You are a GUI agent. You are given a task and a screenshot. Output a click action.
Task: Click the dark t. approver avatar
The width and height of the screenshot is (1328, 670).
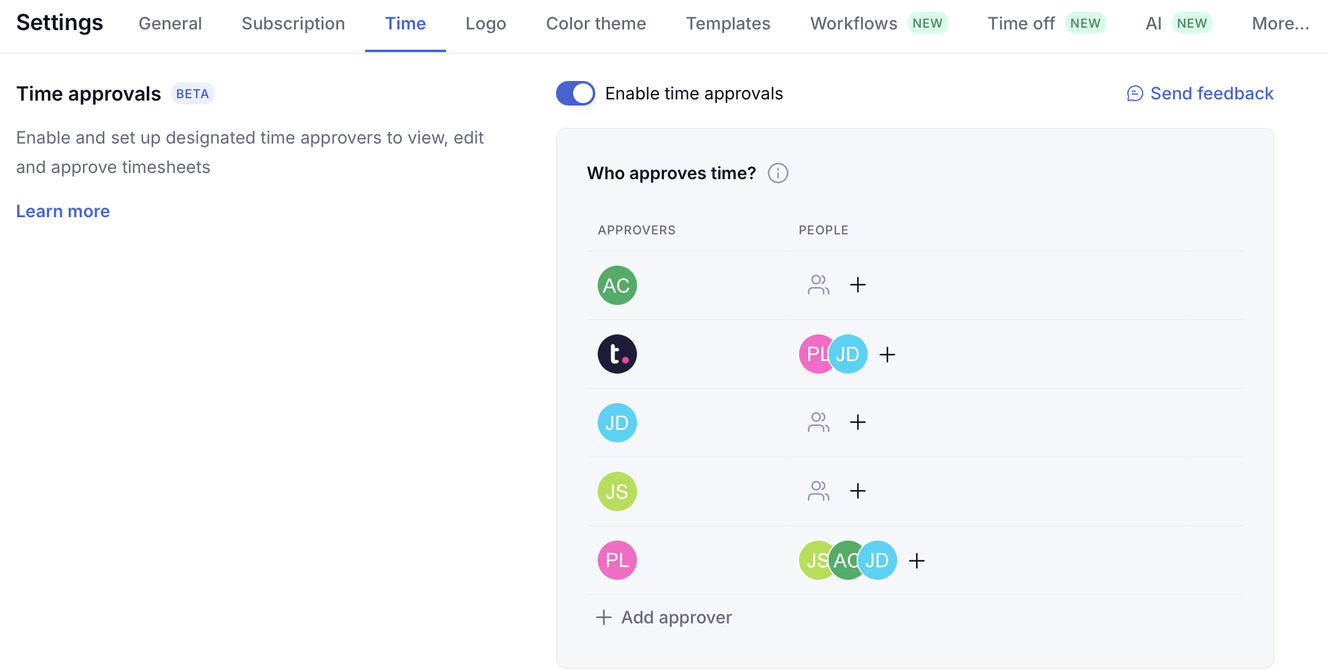[617, 354]
